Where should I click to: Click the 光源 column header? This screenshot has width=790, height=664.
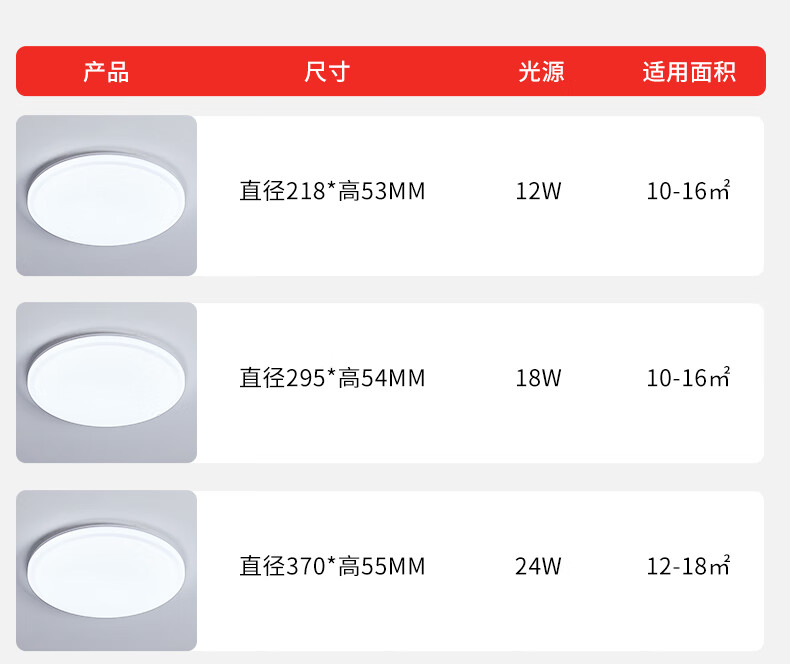point(541,72)
